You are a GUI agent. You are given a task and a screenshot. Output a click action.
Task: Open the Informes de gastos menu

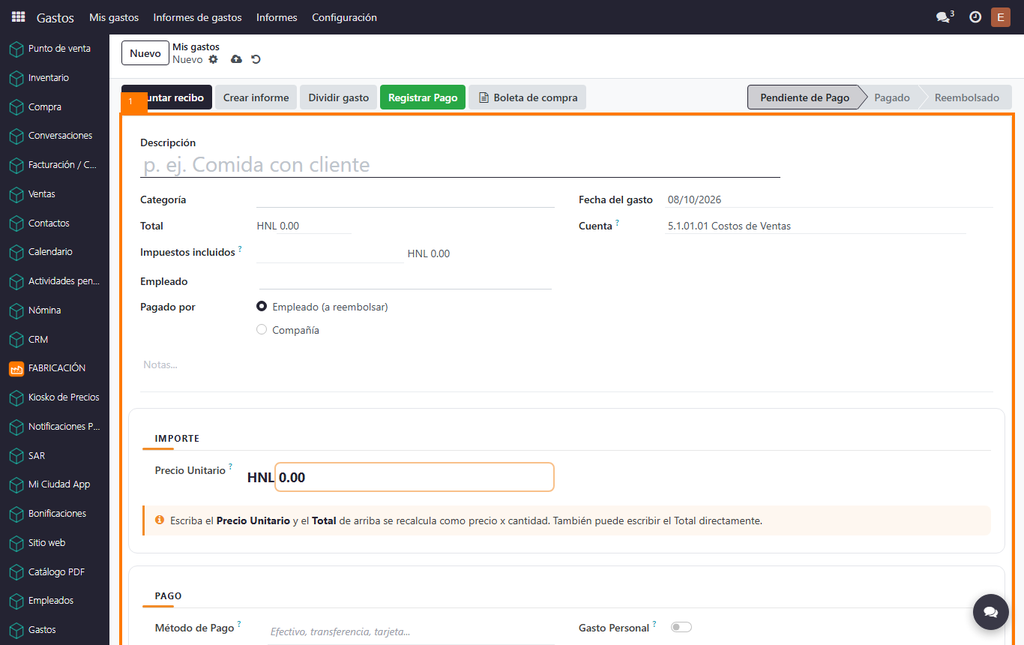[x=197, y=17]
